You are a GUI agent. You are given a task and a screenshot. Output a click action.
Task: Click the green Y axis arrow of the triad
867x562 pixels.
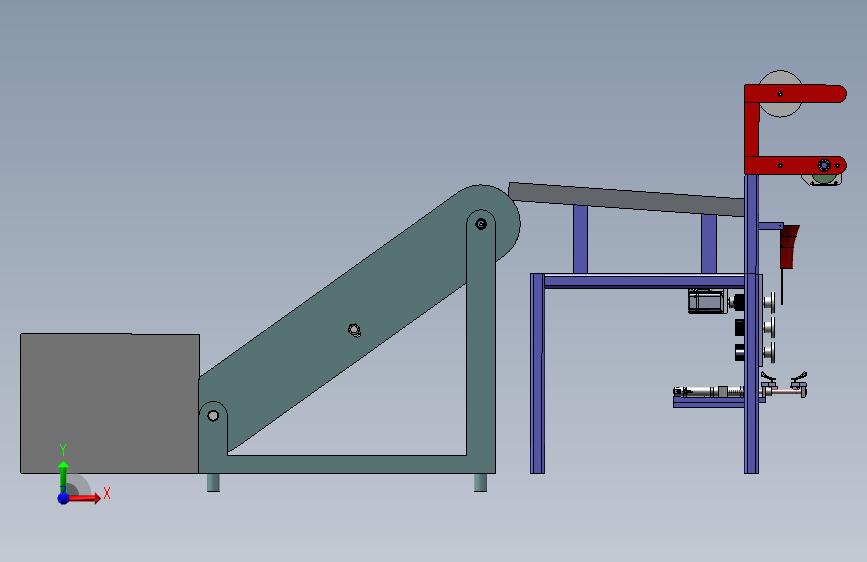click(63, 473)
